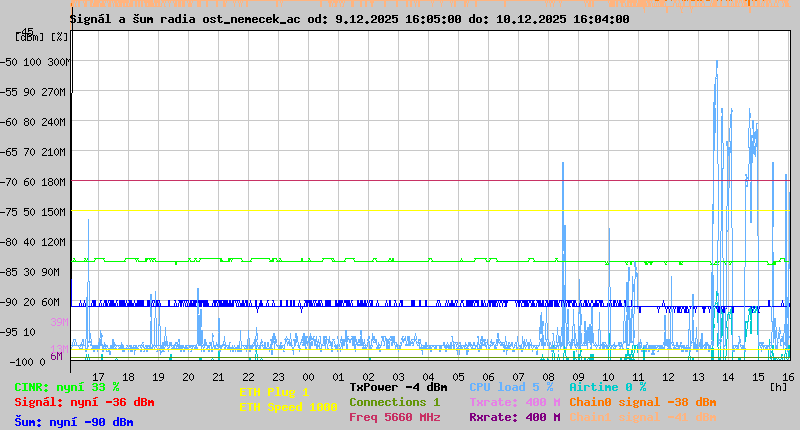Click the orange 'Chain0 signal -38 dBm' label

(640, 402)
